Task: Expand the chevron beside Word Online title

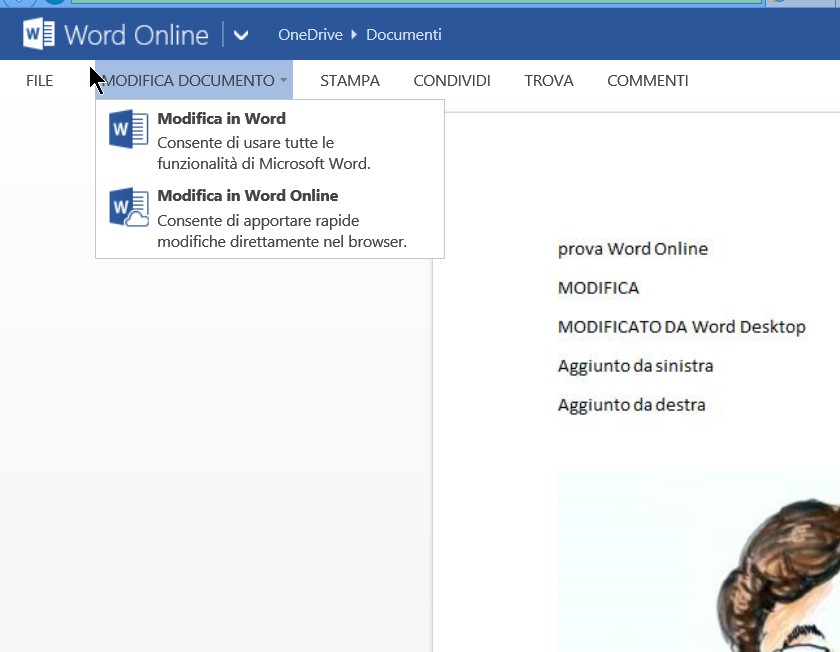Action: (x=241, y=36)
